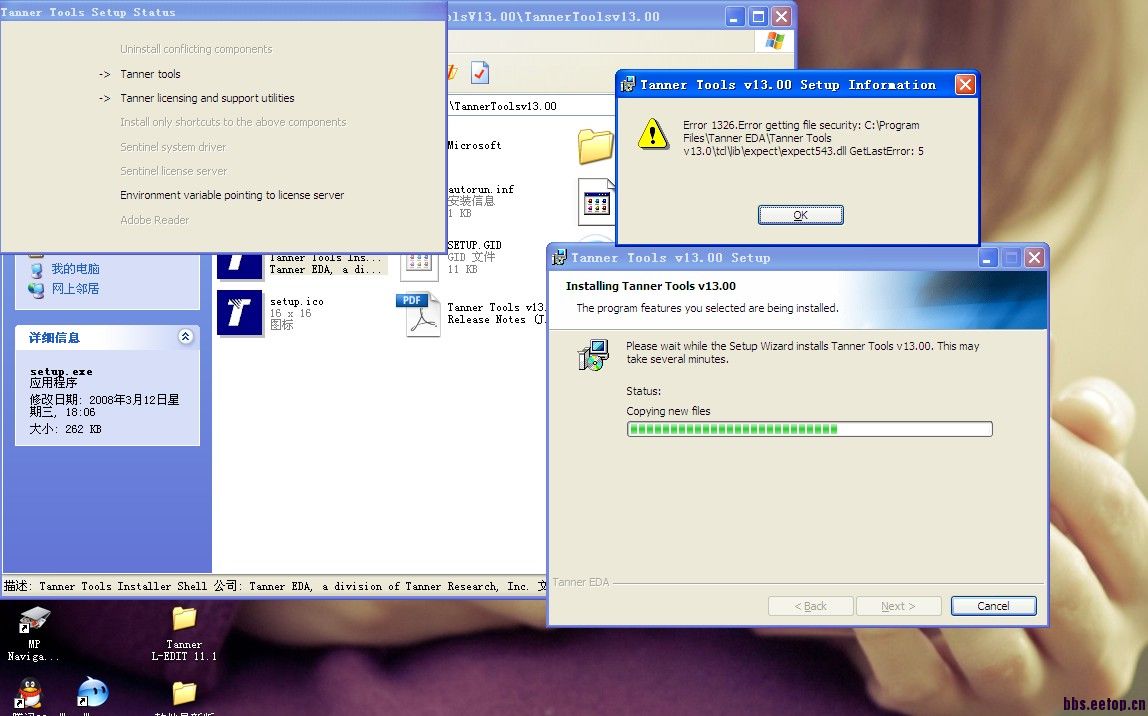Click 详细信息 panel header title
The height and width of the screenshot is (716, 1148).
click(54, 338)
